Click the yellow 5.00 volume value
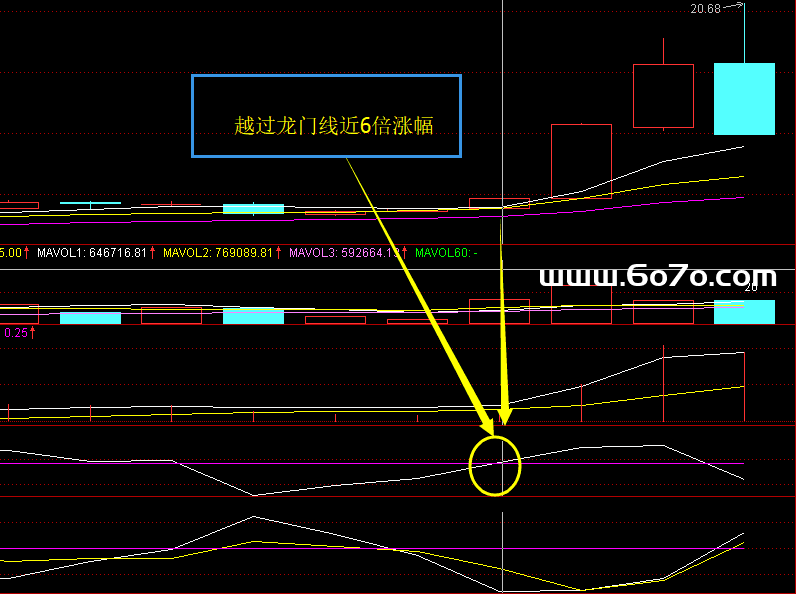 tap(10, 253)
